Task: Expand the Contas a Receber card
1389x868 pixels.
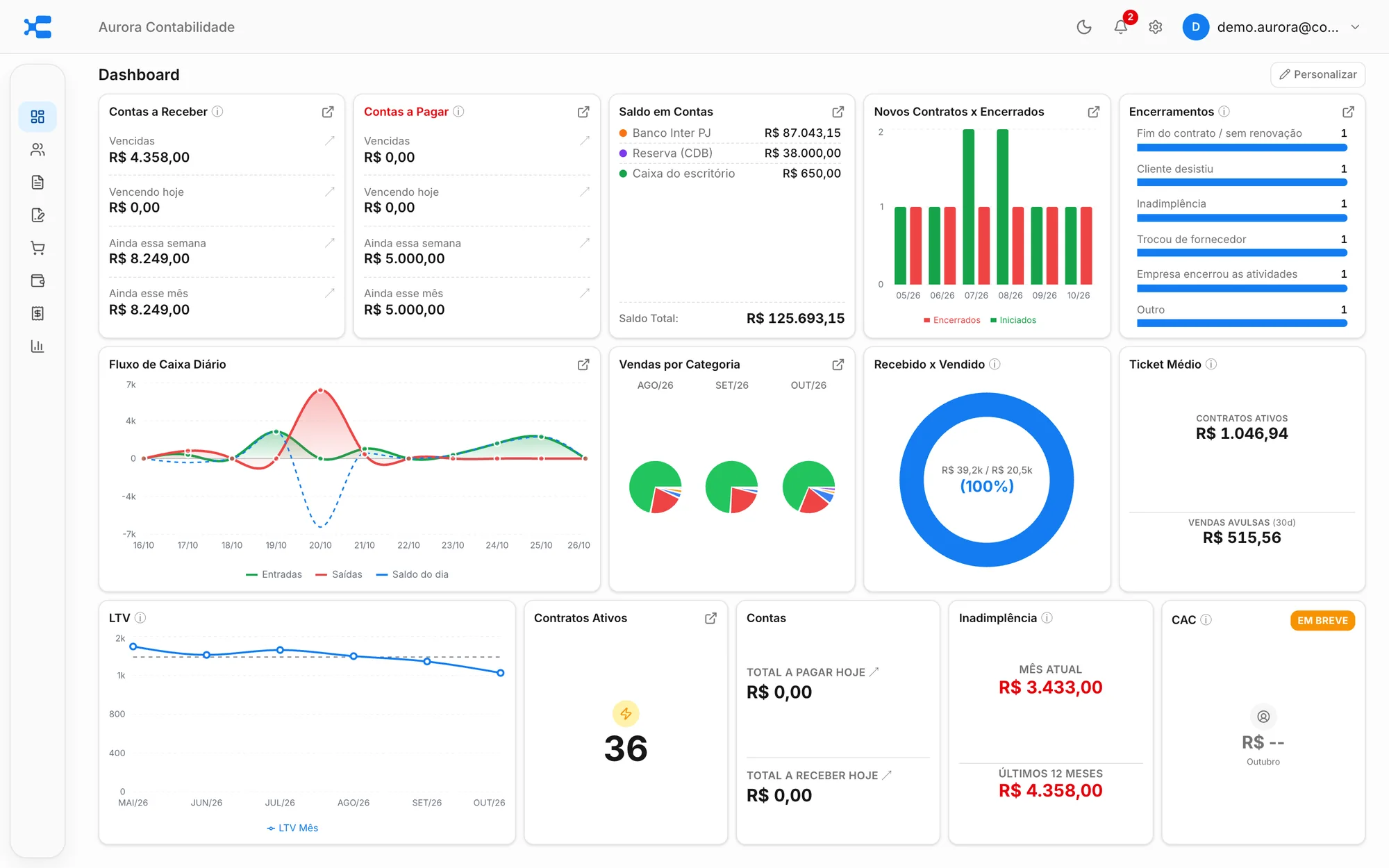Action: coord(328,112)
